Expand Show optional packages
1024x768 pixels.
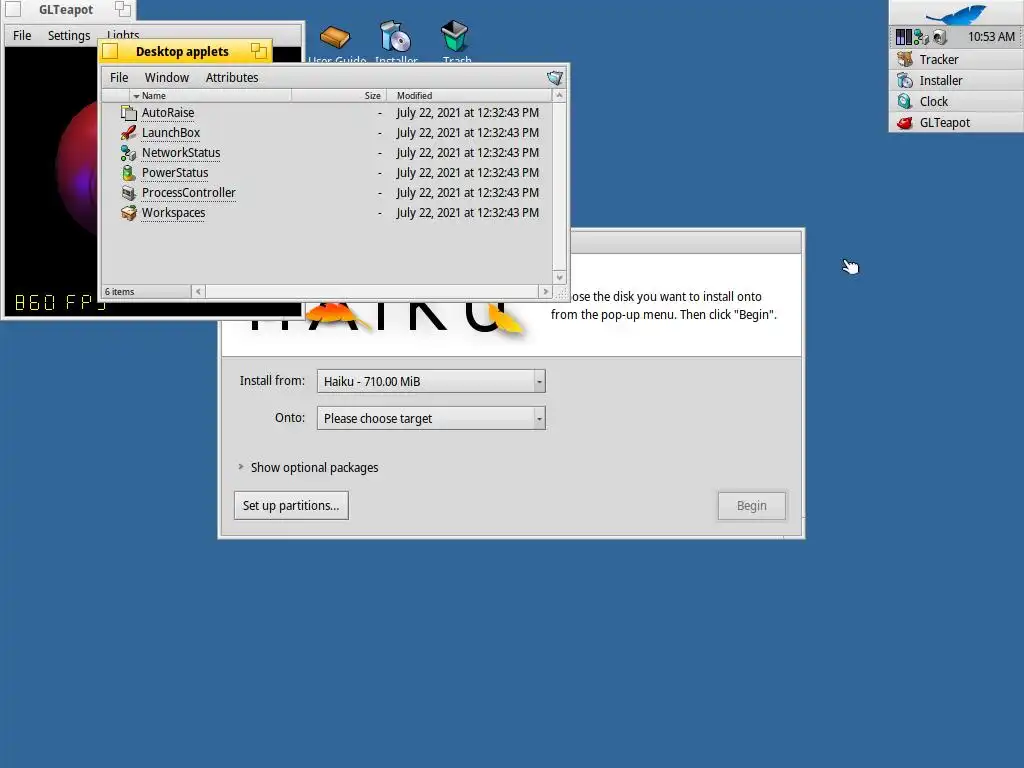point(241,467)
